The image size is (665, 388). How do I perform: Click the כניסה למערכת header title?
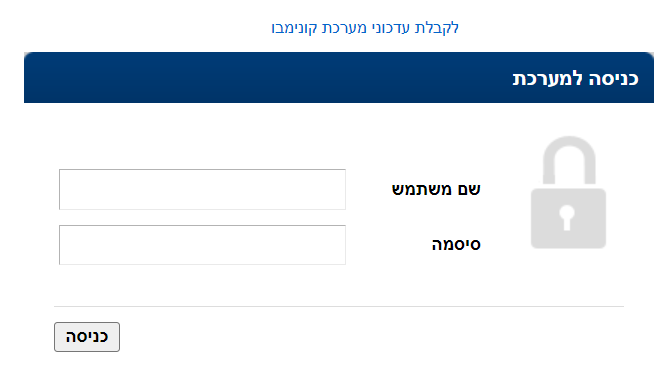coord(576,79)
